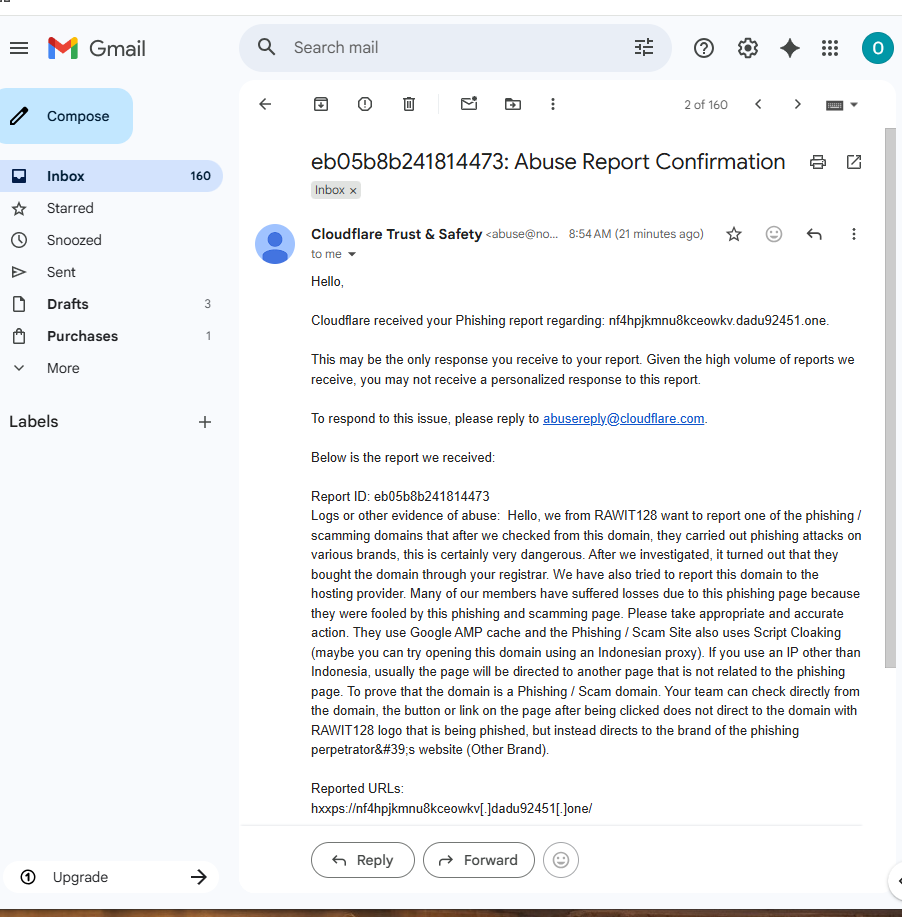Open email in new window

click(854, 162)
